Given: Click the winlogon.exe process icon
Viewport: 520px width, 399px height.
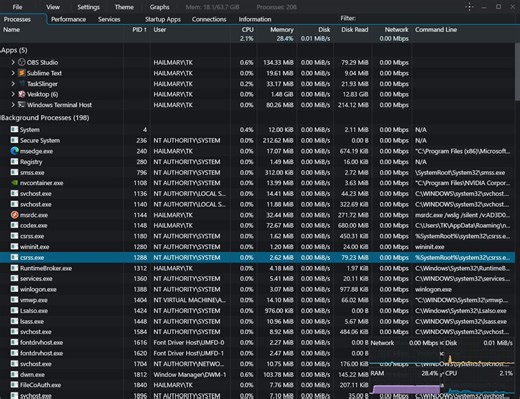Looking at the screenshot, I should pos(14,289).
